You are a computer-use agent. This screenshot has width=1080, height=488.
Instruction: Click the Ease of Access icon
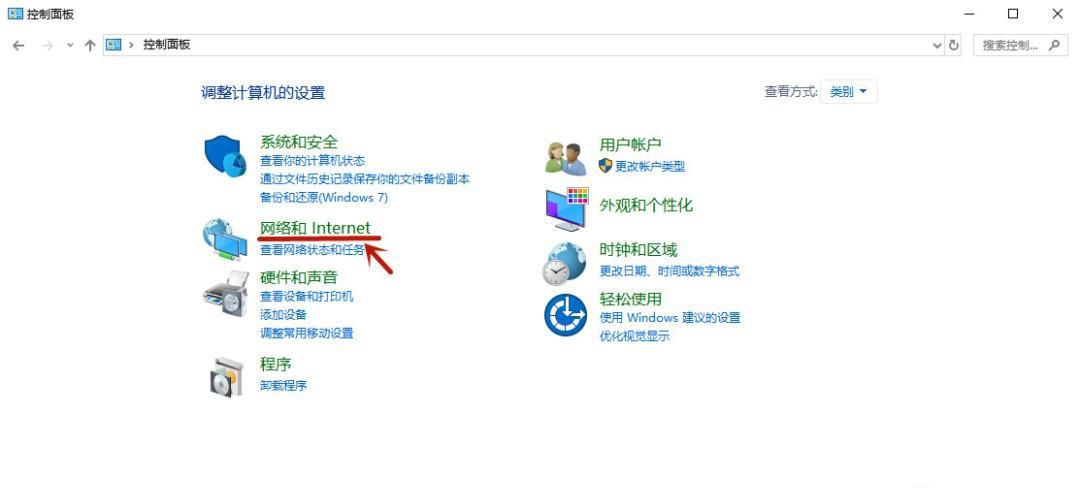pyautogui.click(x=565, y=316)
